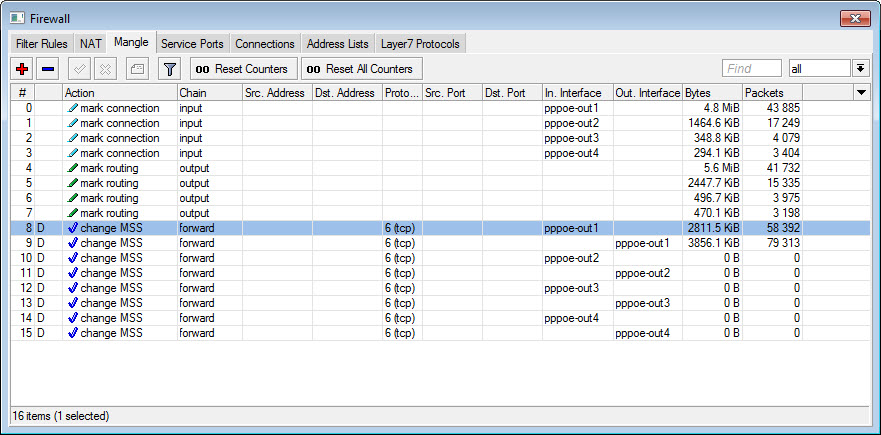Image resolution: width=881 pixels, height=435 pixels.
Task: Click the mark connection pencil icon in row 0
Action: coord(72,108)
